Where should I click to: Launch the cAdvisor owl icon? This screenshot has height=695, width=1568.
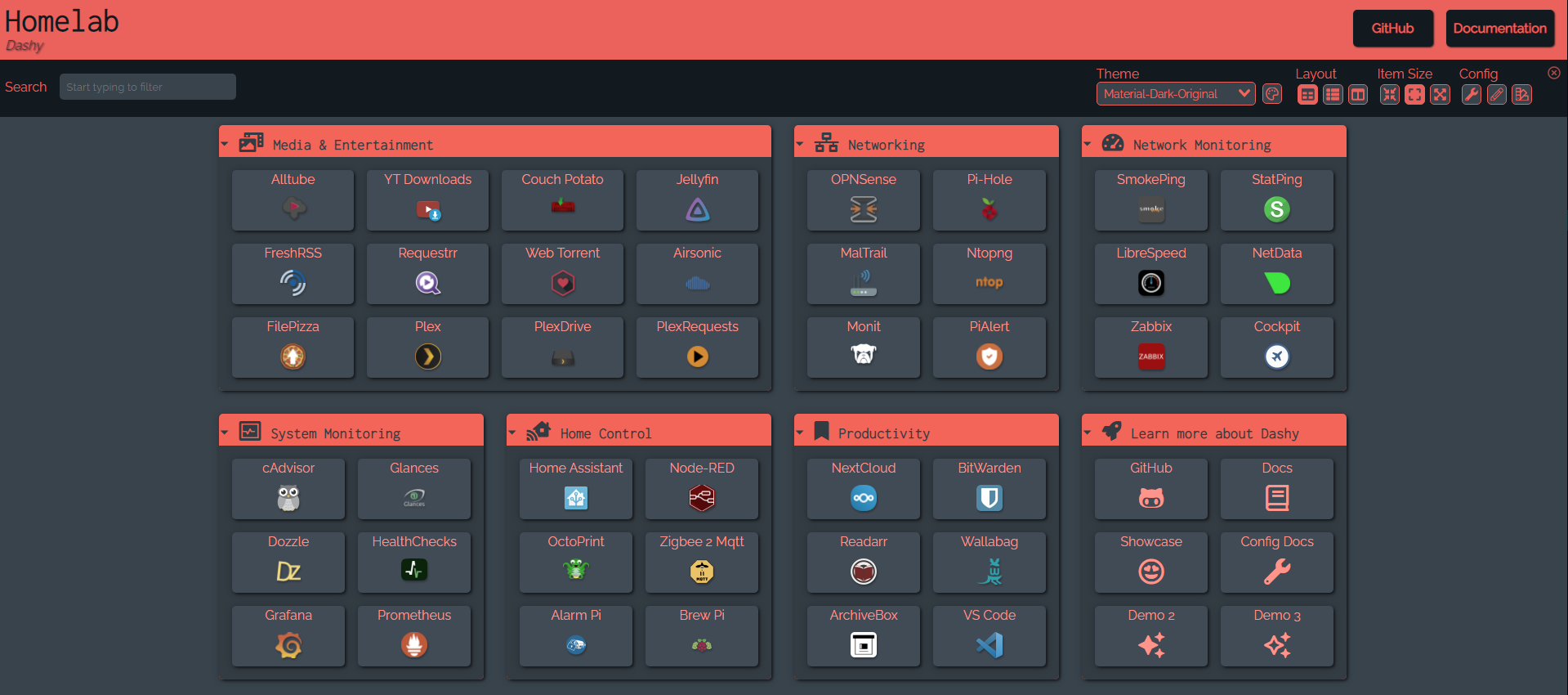pos(288,498)
